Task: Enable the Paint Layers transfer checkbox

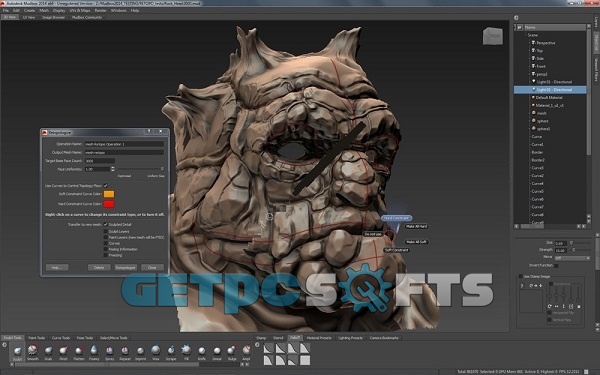Action: tap(106, 237)
